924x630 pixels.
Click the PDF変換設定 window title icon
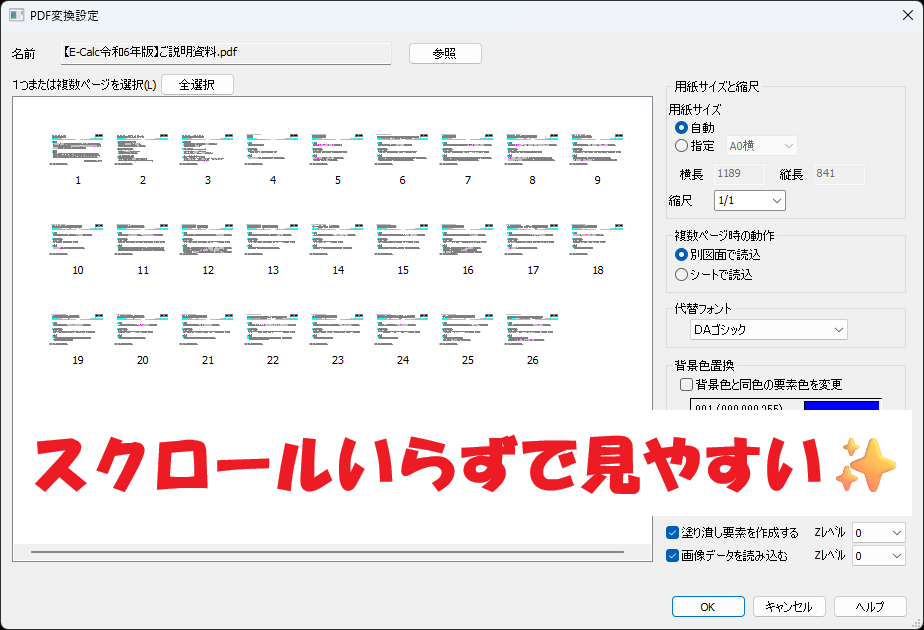click(x=16, y=15)
